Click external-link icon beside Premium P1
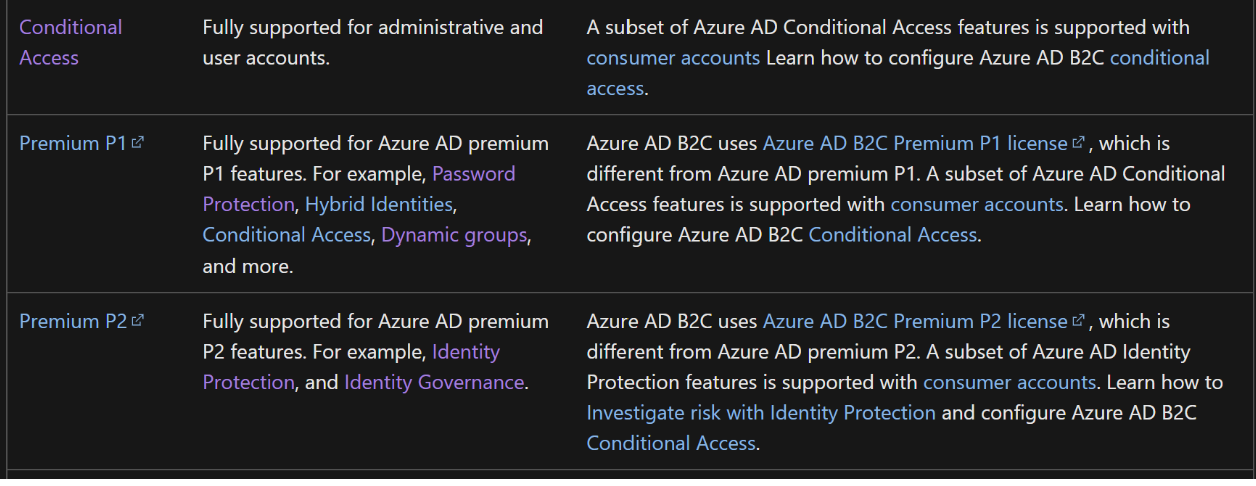The width and height of the screenshot is (1256, 486). tap(137, 143)
